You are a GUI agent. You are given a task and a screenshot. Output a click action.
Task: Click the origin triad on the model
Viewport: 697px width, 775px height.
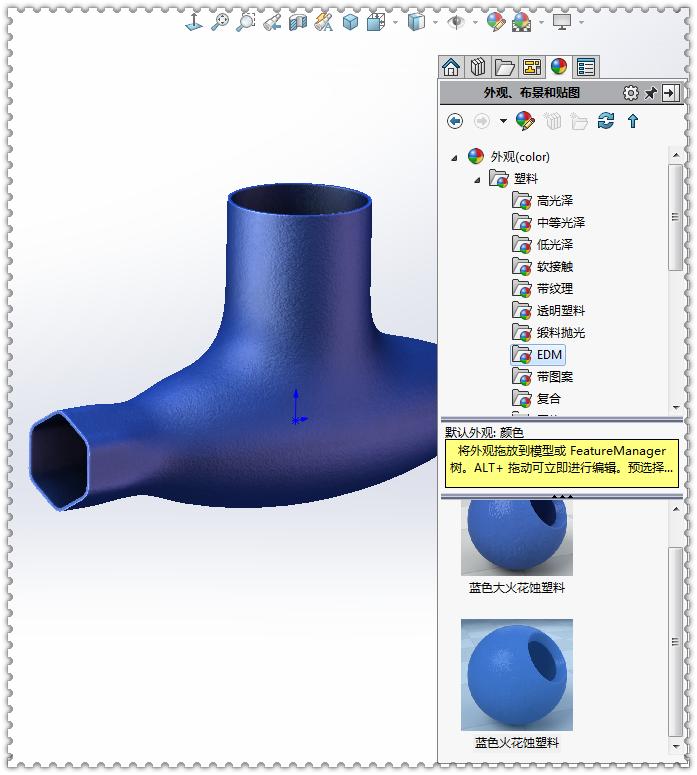pos(299,408)
